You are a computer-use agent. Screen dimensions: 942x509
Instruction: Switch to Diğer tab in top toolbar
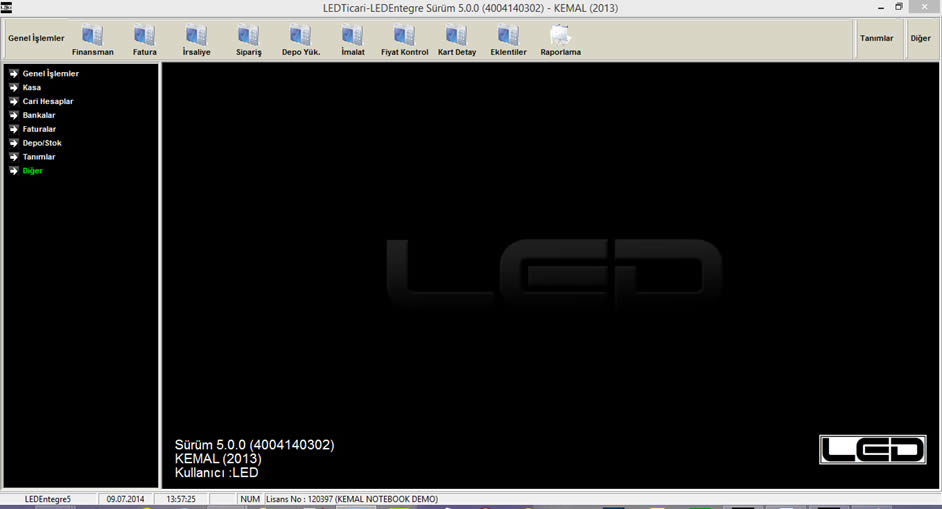click(x=920, y=38)
